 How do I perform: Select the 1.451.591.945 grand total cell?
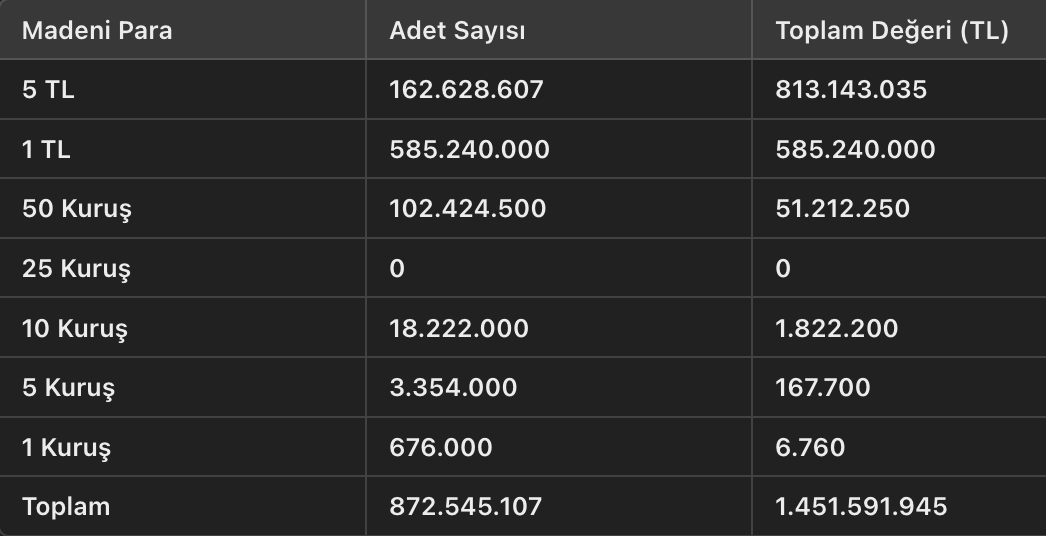tap(860, 506)
